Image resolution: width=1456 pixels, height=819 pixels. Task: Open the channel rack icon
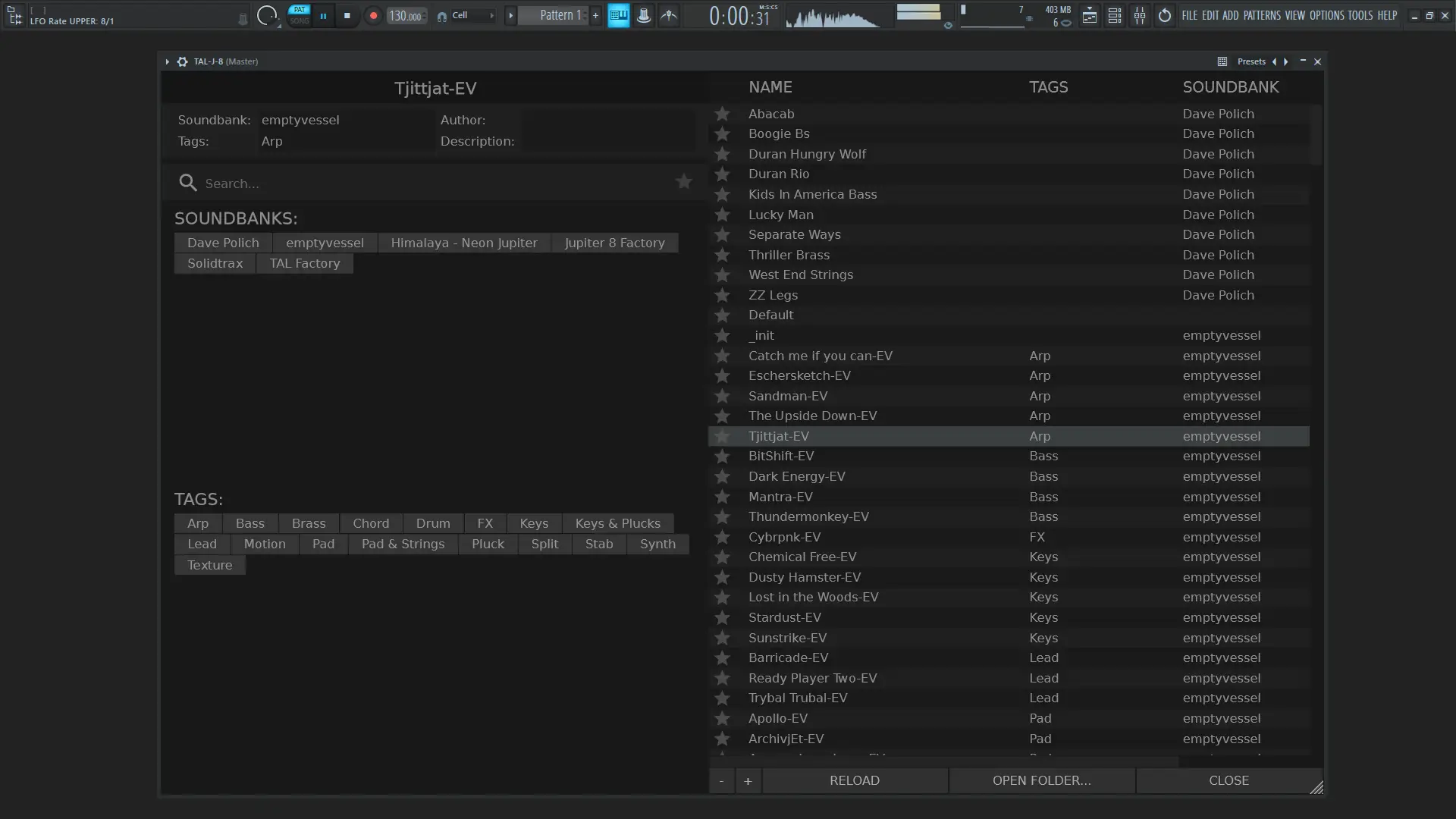coord(1114,15)
